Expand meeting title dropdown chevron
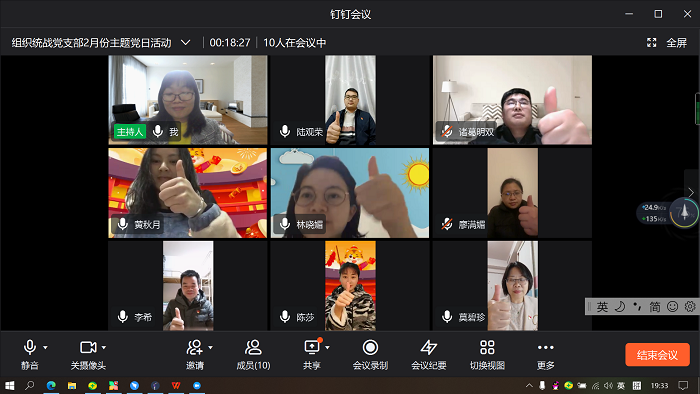This screenshot has width=700, height=394. pos(185,43)
